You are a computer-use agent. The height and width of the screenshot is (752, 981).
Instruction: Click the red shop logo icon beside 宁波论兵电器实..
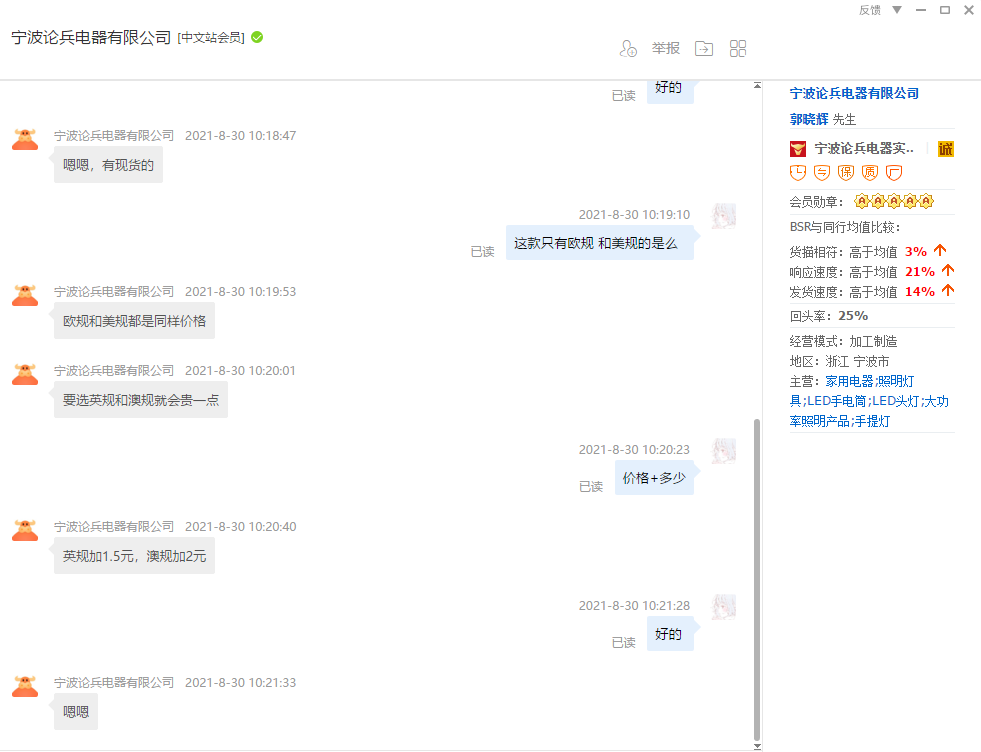click(x=798, y=149)
